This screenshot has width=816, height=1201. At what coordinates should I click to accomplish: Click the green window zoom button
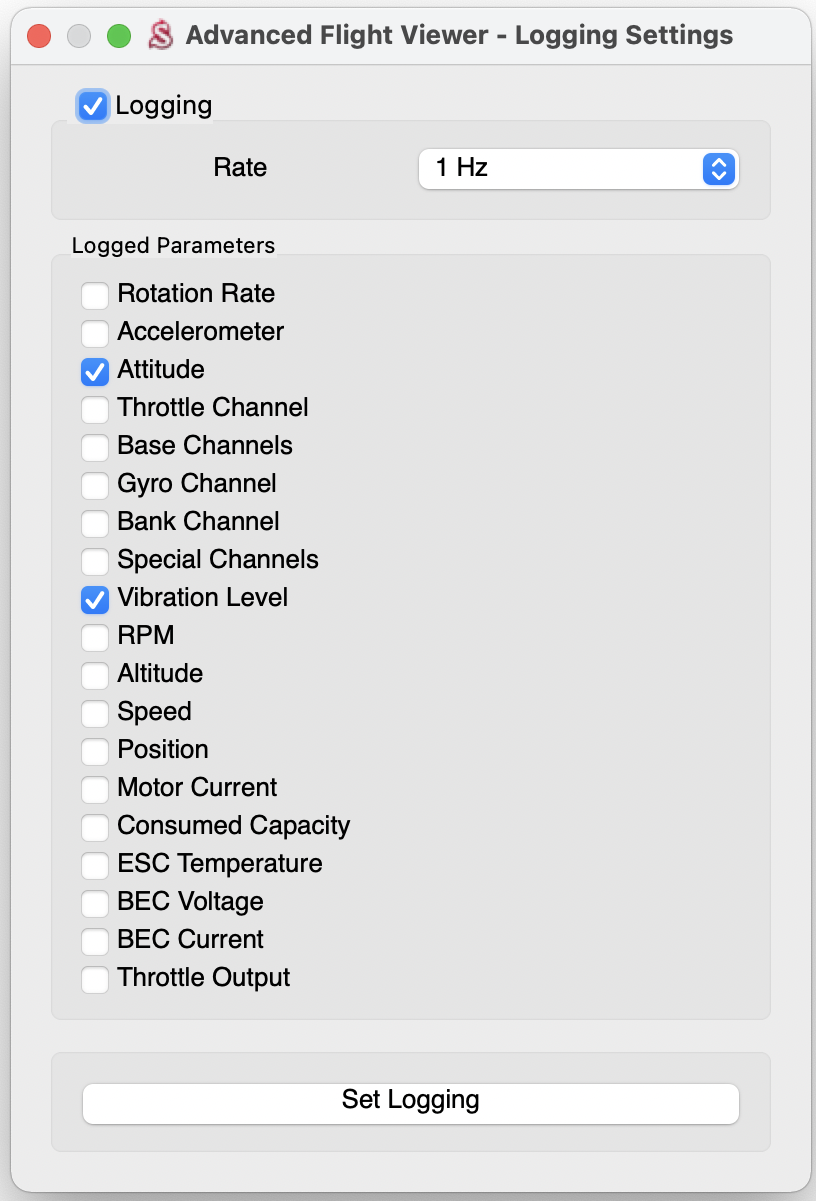(119, 37)
